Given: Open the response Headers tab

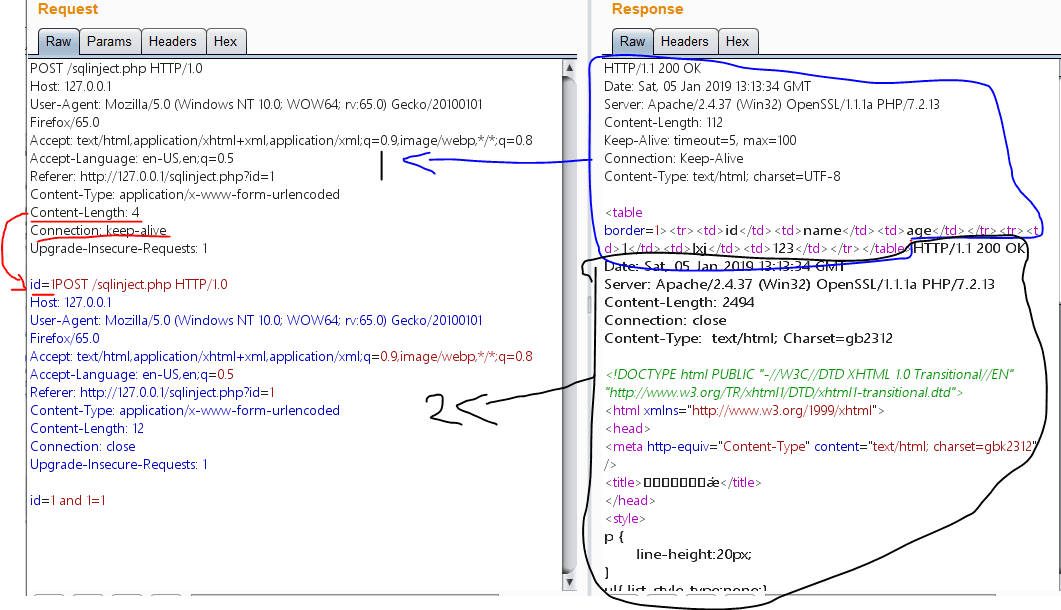Looking at the screenshot, I should 685,41.
